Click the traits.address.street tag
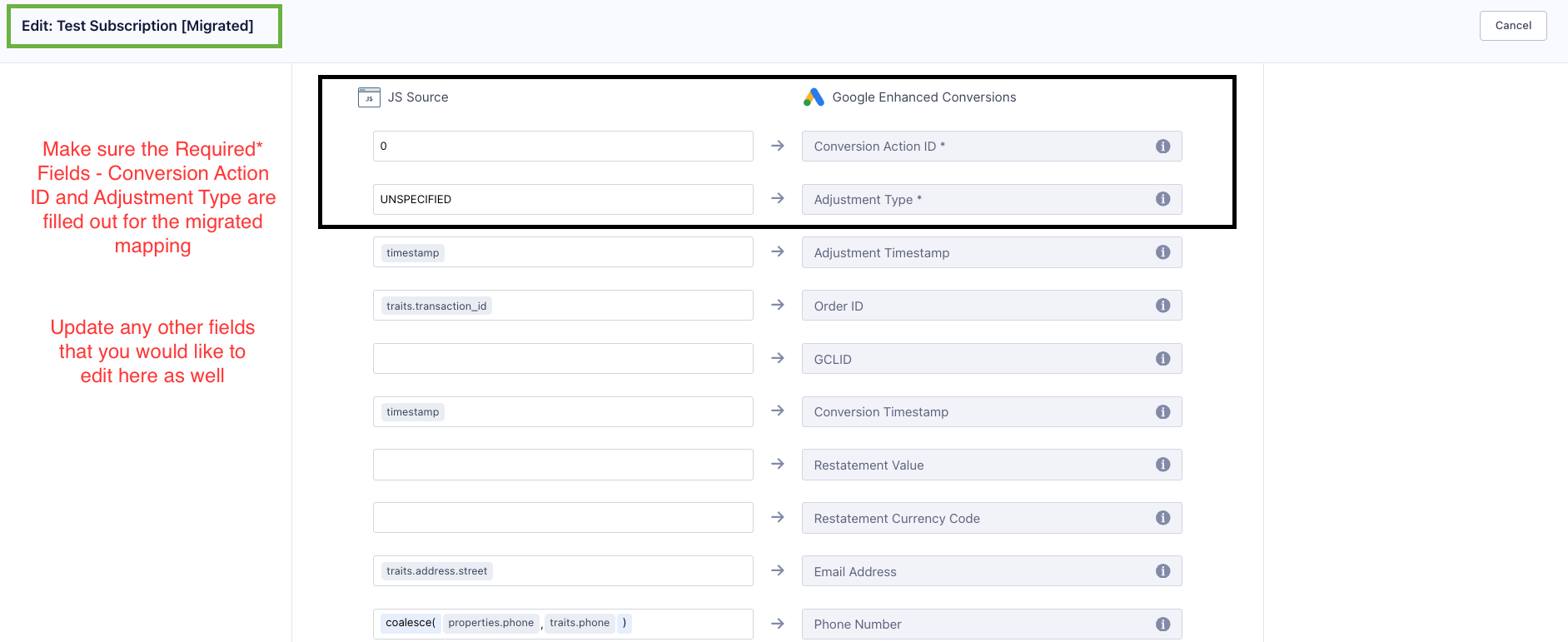The image size is (1568, 642). point(437,571)
